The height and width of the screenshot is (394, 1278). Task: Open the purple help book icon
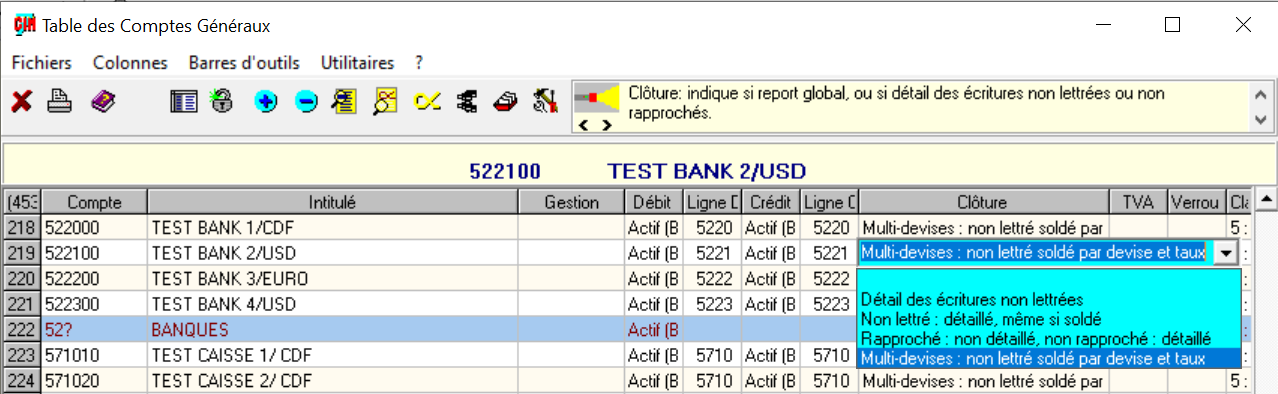pos(104,101)
